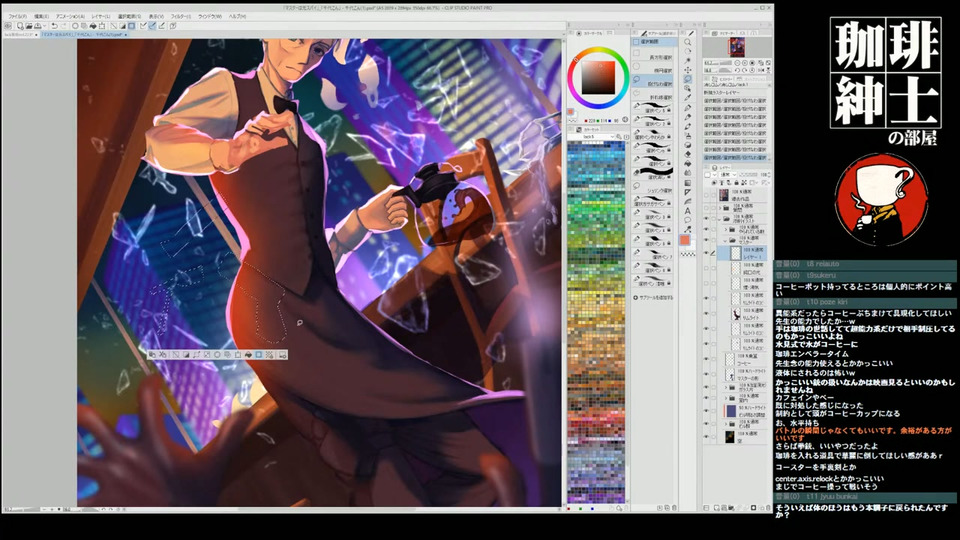Click サブツールを追加する button
The image size is (960, 540).
coord(656,297)
